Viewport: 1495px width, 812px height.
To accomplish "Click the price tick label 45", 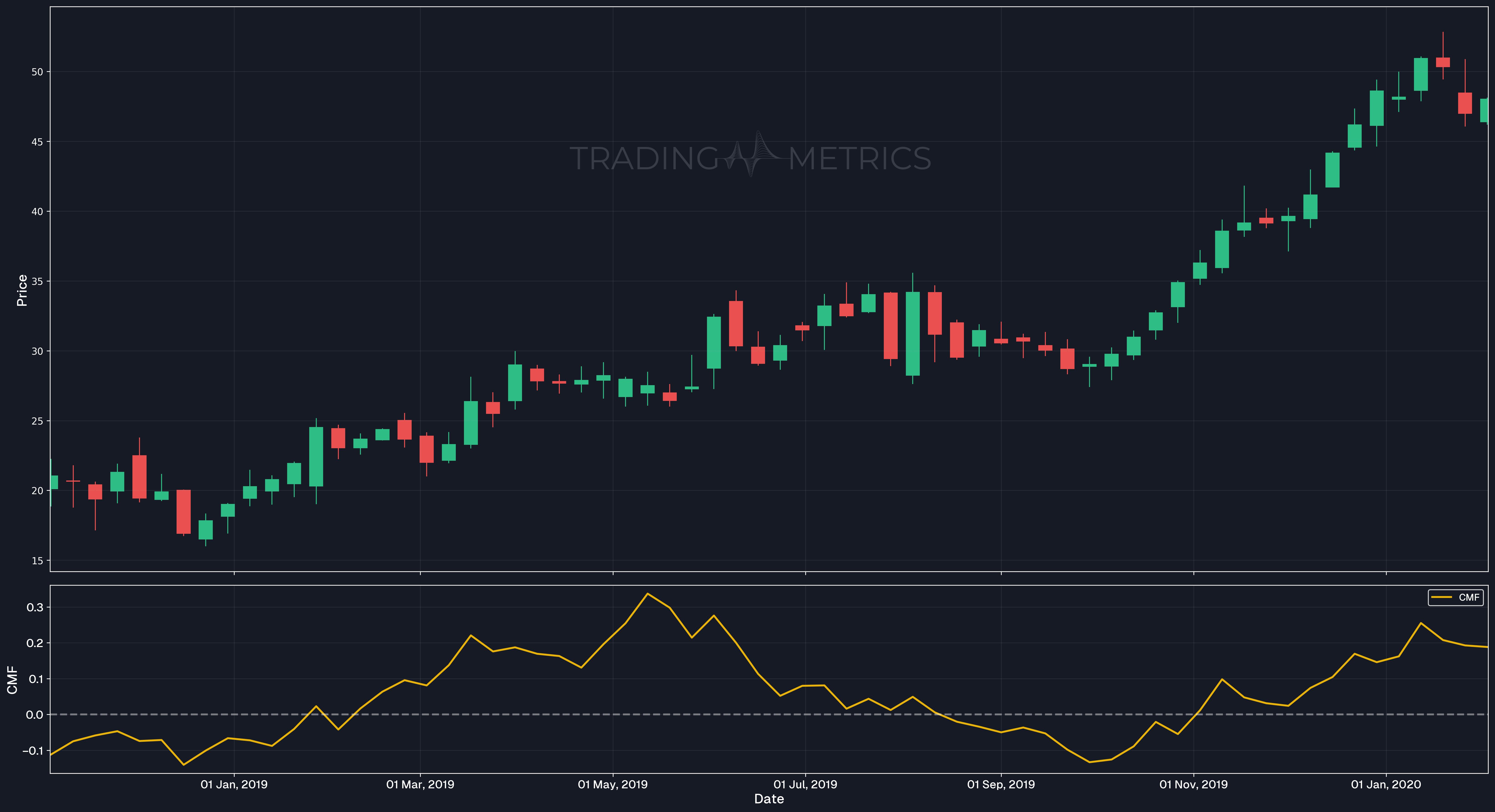I will [37, 142].
